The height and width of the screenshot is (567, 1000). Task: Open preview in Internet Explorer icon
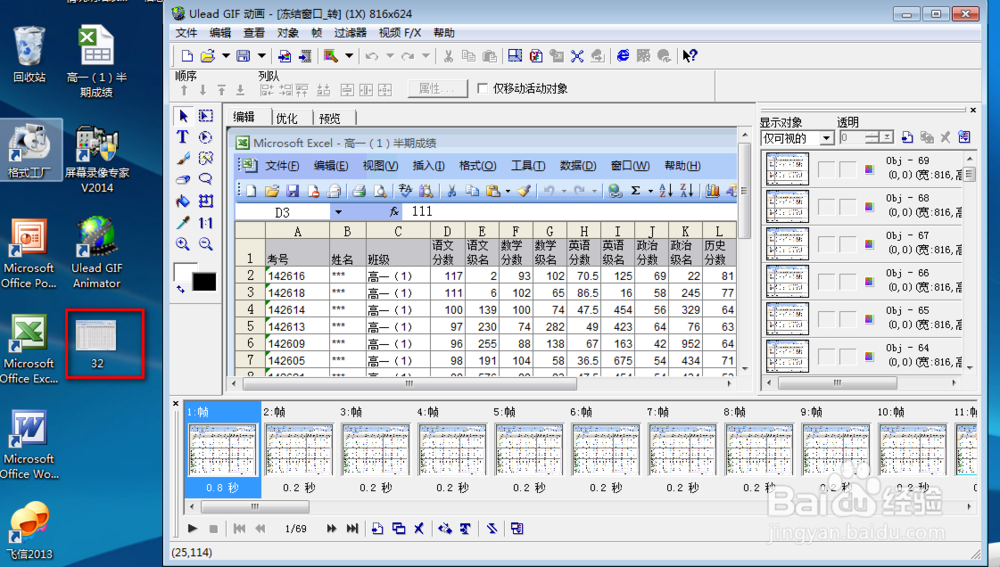pyautogui.click(x=623, y=56)
